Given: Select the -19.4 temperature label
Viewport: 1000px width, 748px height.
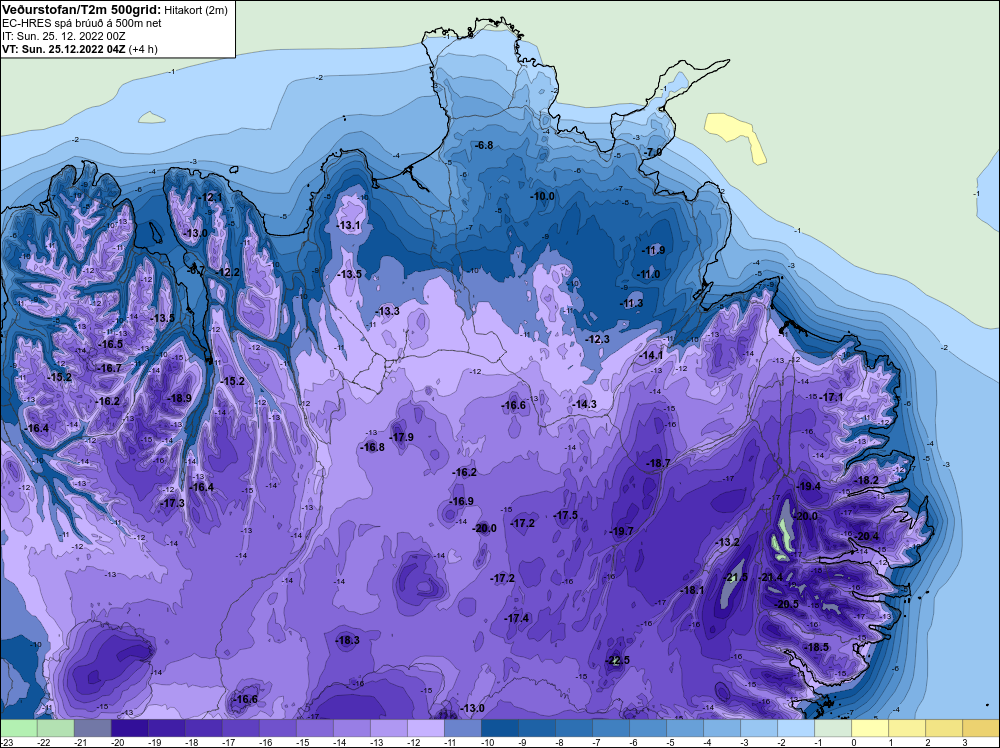Looking at the screenshot, I should click(809, 486).
